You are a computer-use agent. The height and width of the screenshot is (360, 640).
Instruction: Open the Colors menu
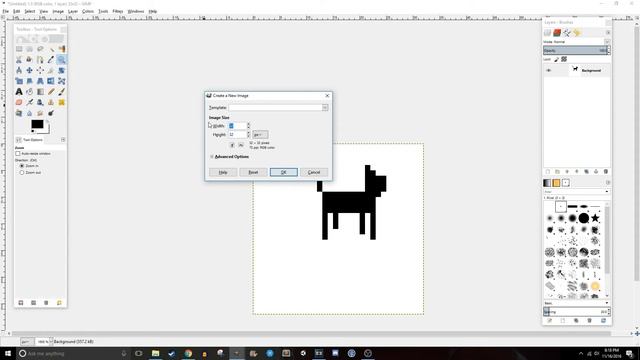88,11
